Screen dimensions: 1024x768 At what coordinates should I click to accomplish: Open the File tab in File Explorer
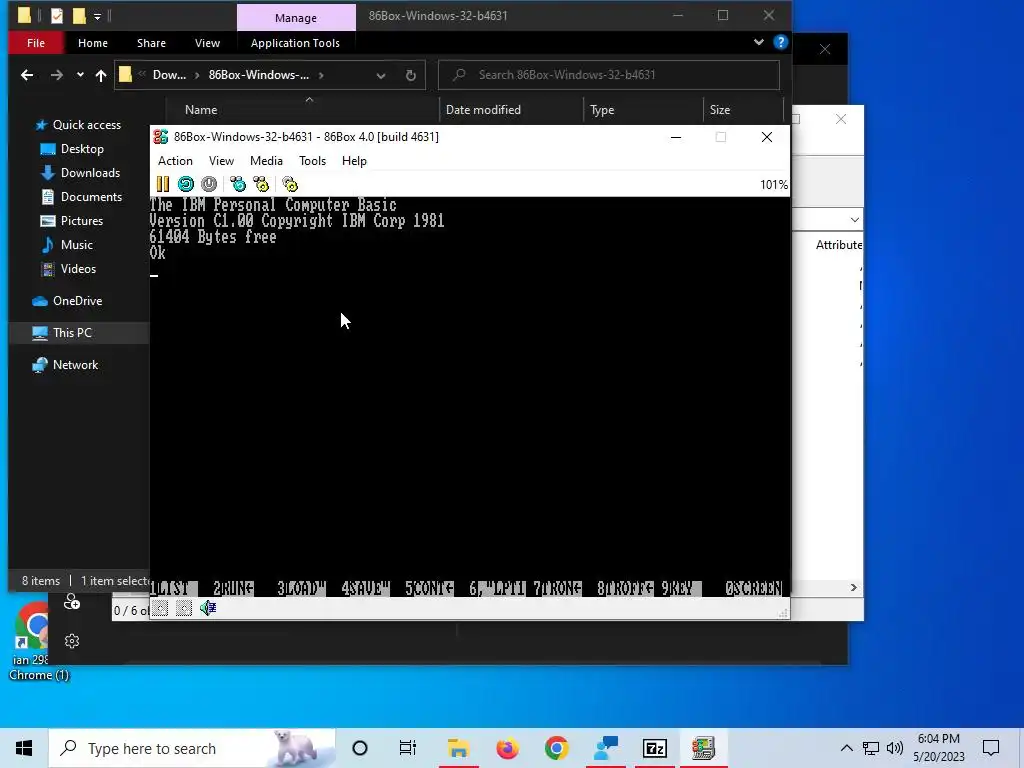(x=36, y=43)
